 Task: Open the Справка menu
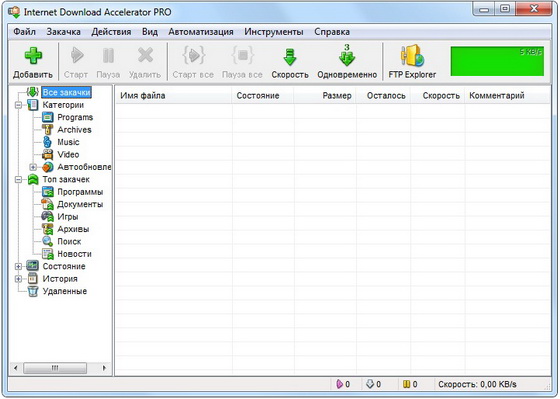pyautogui.click(x=332, y=32)
